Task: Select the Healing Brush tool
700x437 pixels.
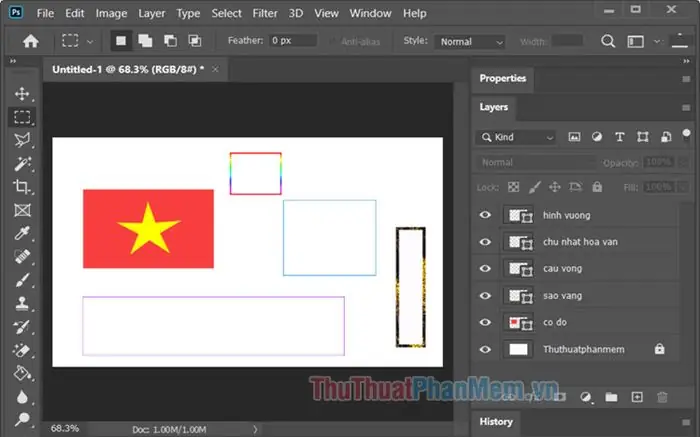Action: click(x=22, y=257)
